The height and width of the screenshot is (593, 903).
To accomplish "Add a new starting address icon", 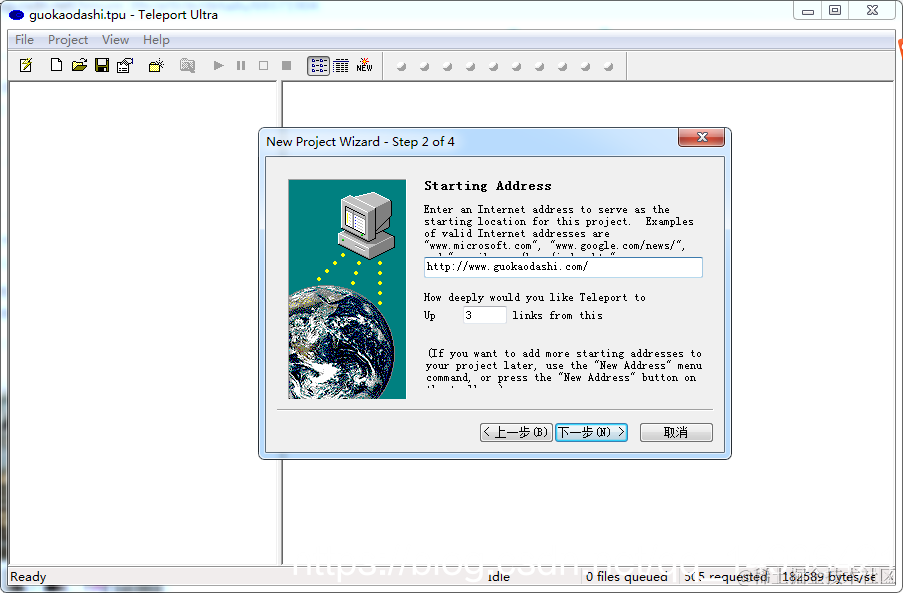I will (x=156, y=65).
